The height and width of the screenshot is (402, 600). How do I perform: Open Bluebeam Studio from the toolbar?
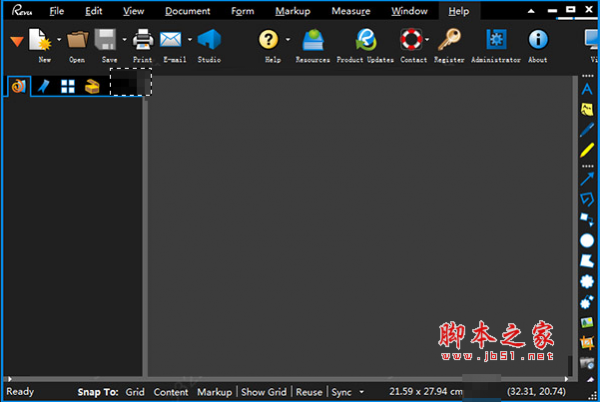point(208,41)
